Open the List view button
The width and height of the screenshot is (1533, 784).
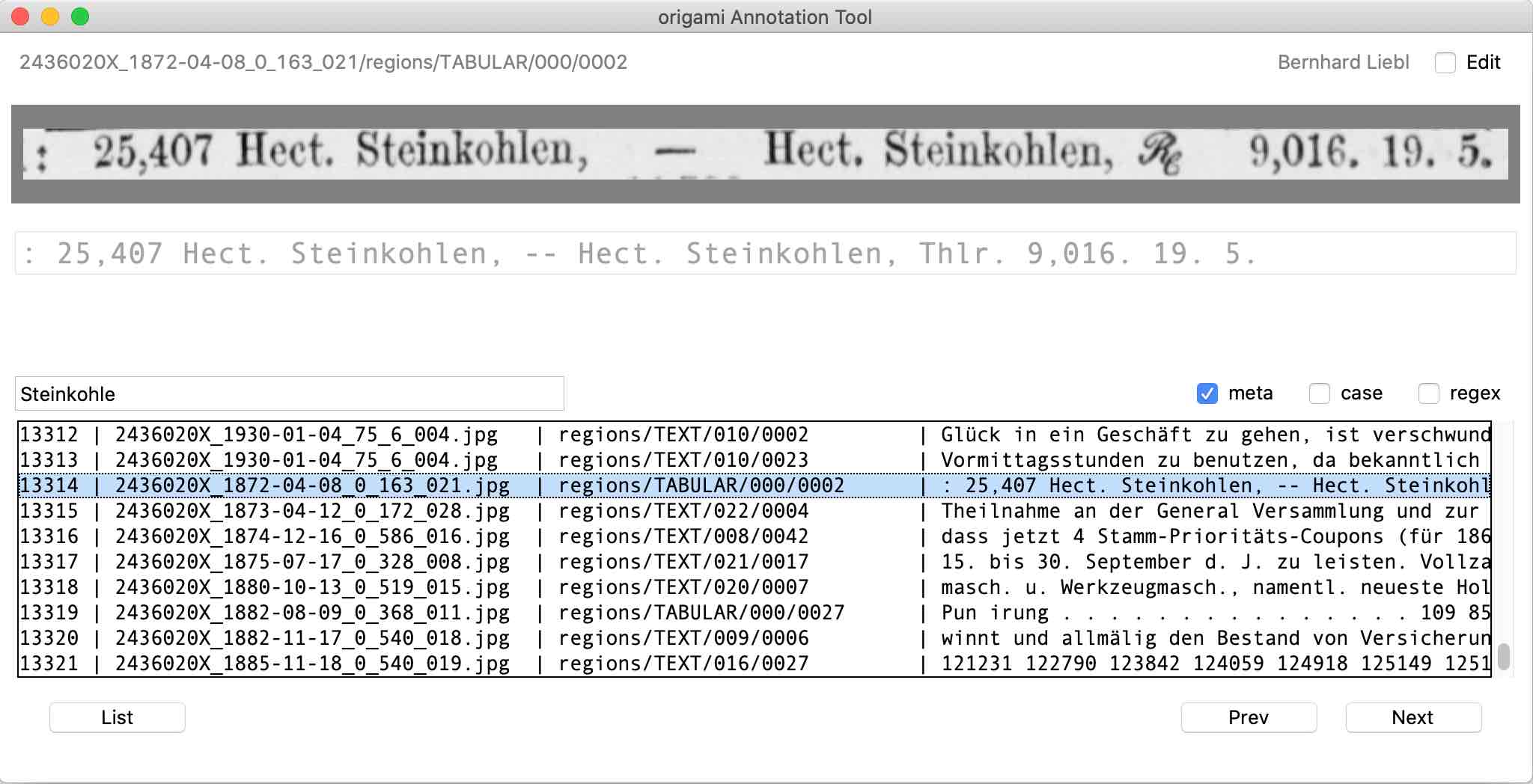pos(118,717)
